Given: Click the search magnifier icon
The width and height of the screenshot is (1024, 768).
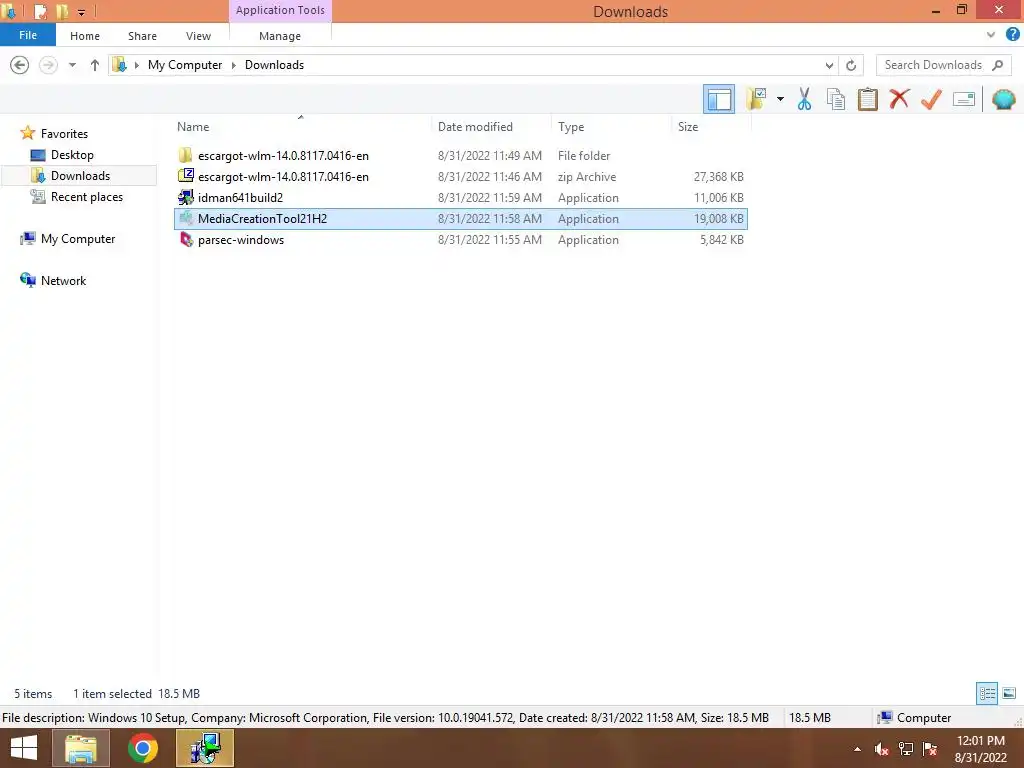Looking at the screenshot, I should (x=997, y=65).
